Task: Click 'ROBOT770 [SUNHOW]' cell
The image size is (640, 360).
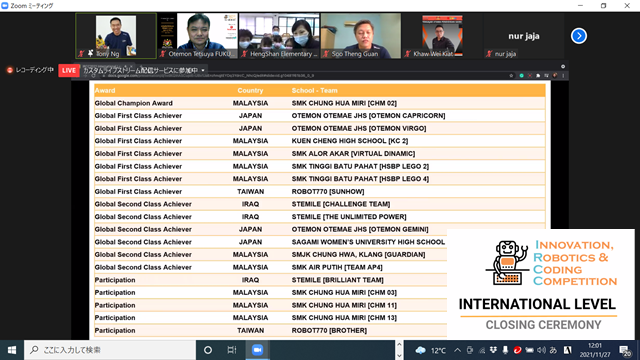Action: pyautogui.click(x=328, y=191)
